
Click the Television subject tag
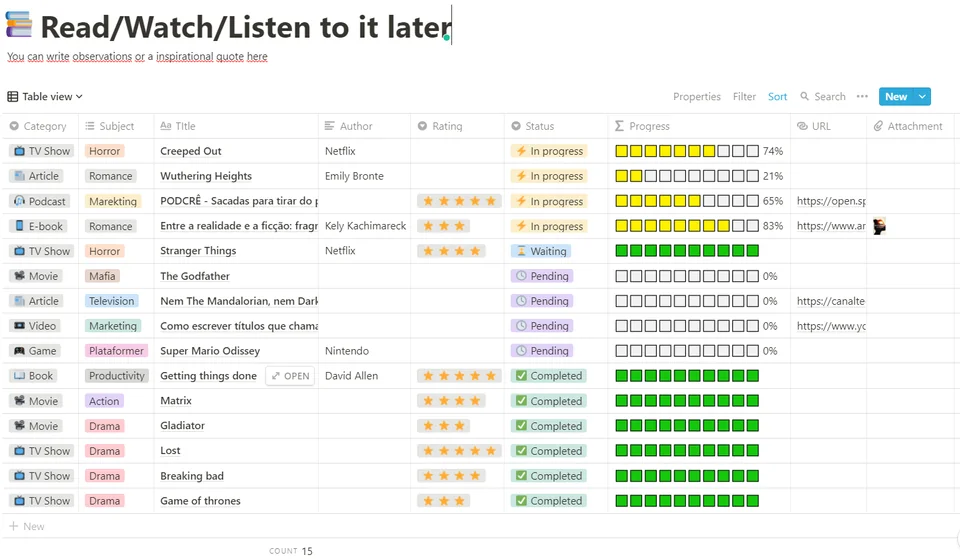point(111,301)
